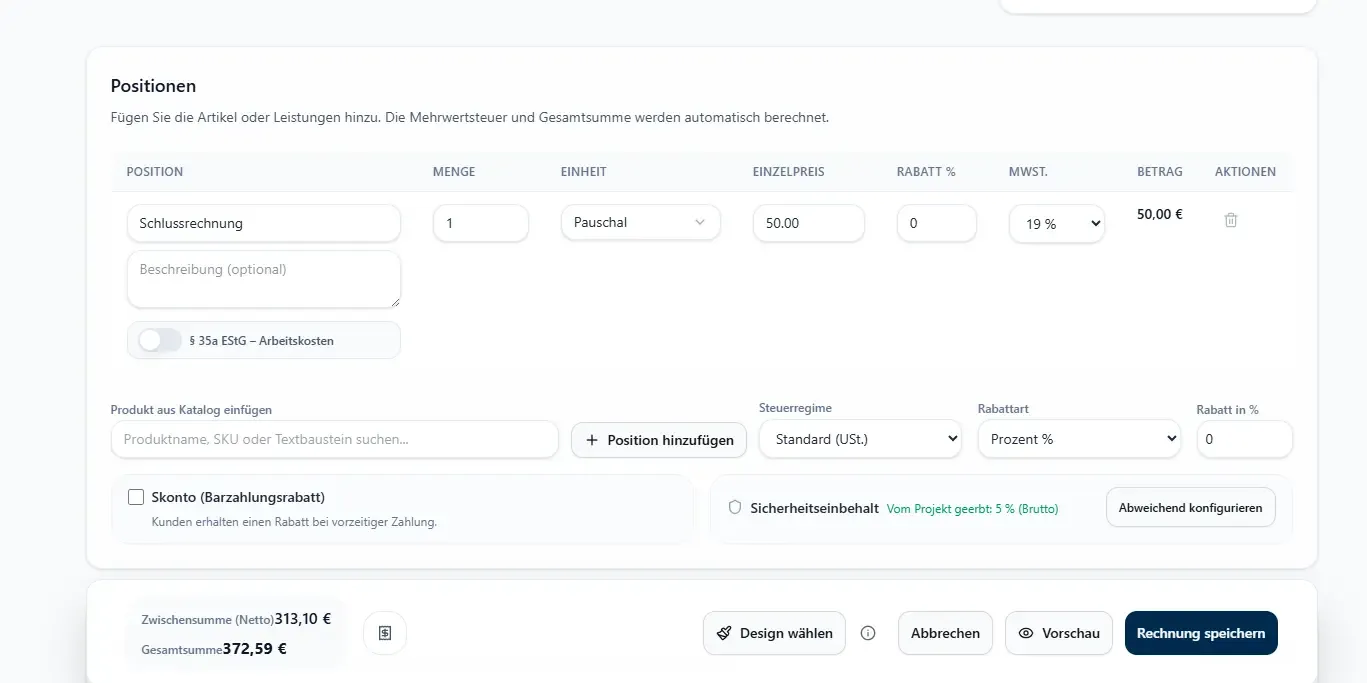The image size is (1367, 683).
Task: Click Position hinzufügen button
Action: click(659, 440)
